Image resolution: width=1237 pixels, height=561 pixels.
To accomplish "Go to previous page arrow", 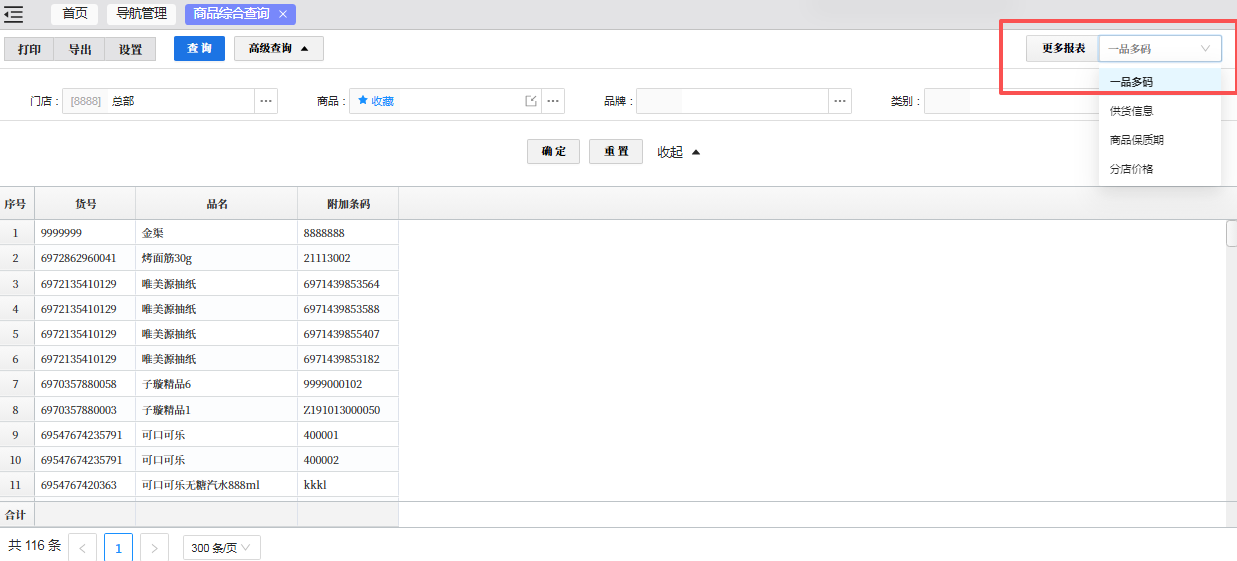I will tap(83, 548).
